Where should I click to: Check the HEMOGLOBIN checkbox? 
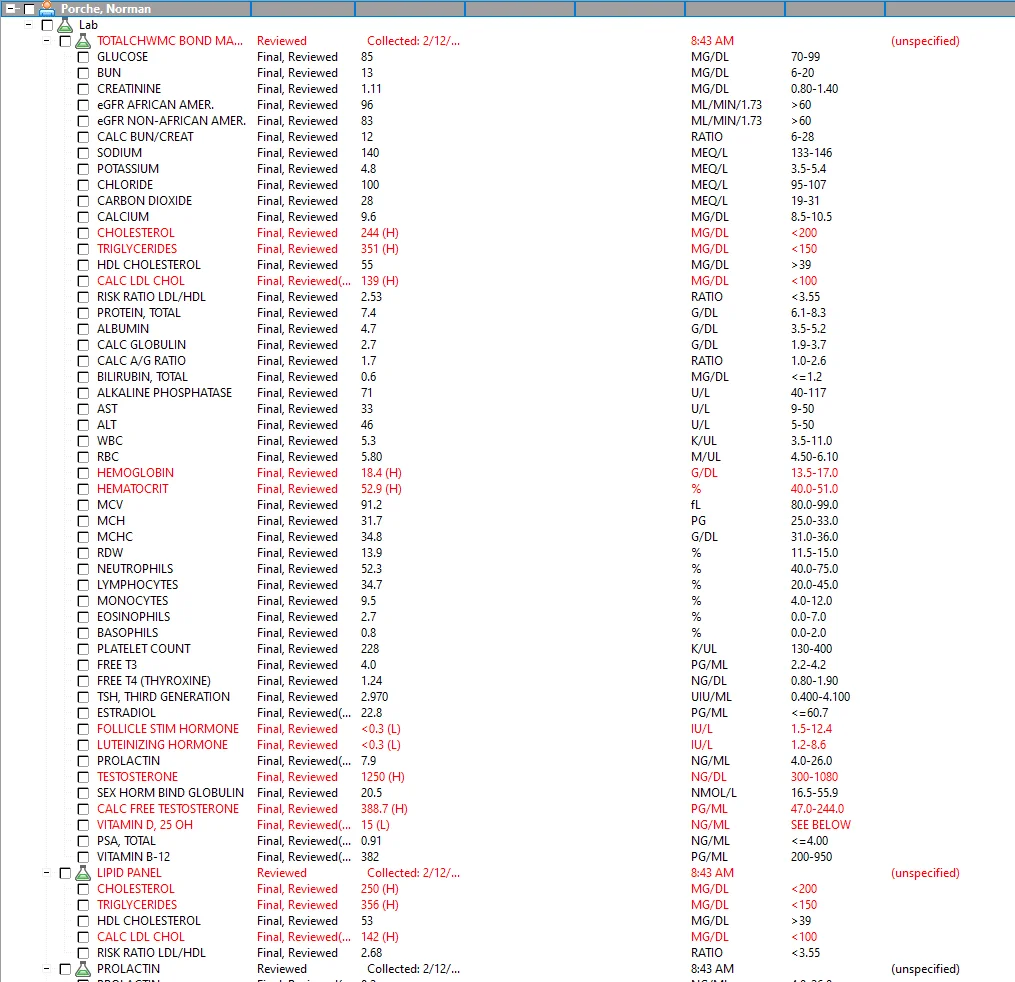(x=83, y=473)
